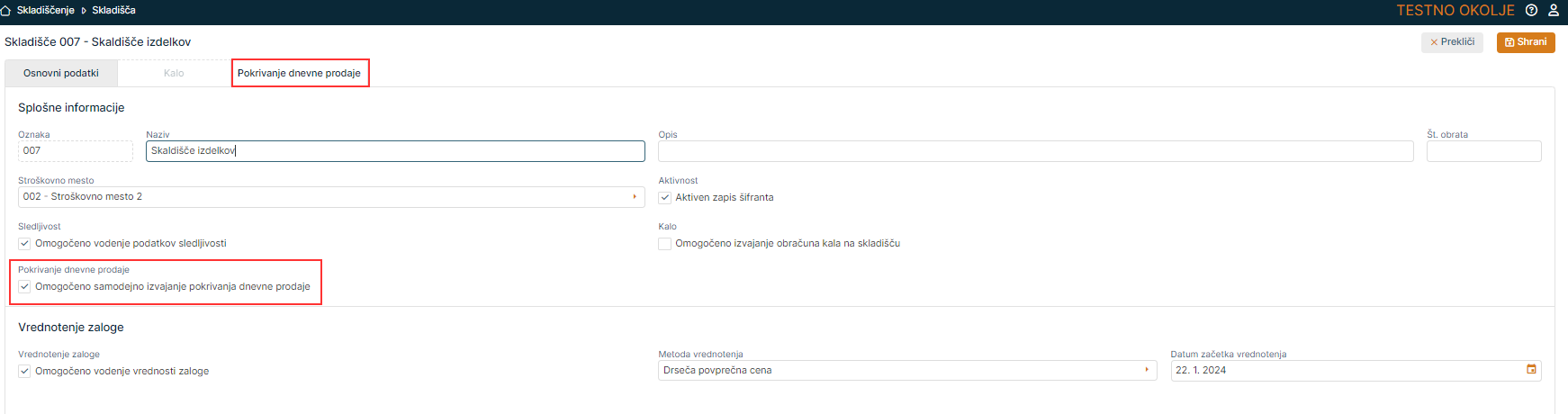The width and height of the screenshot is (1568, 414).
Task: Open the help question mark icon
Action: pyautogui.click(x=1531, y=11)
